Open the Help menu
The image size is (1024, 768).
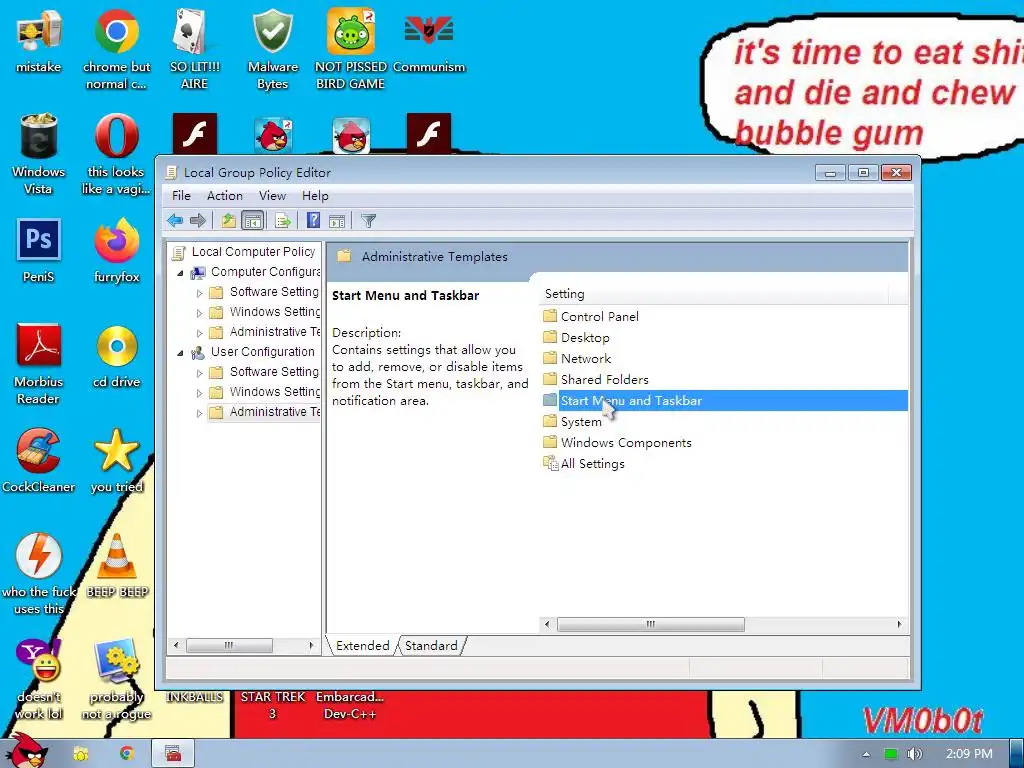tap(315, 196)
